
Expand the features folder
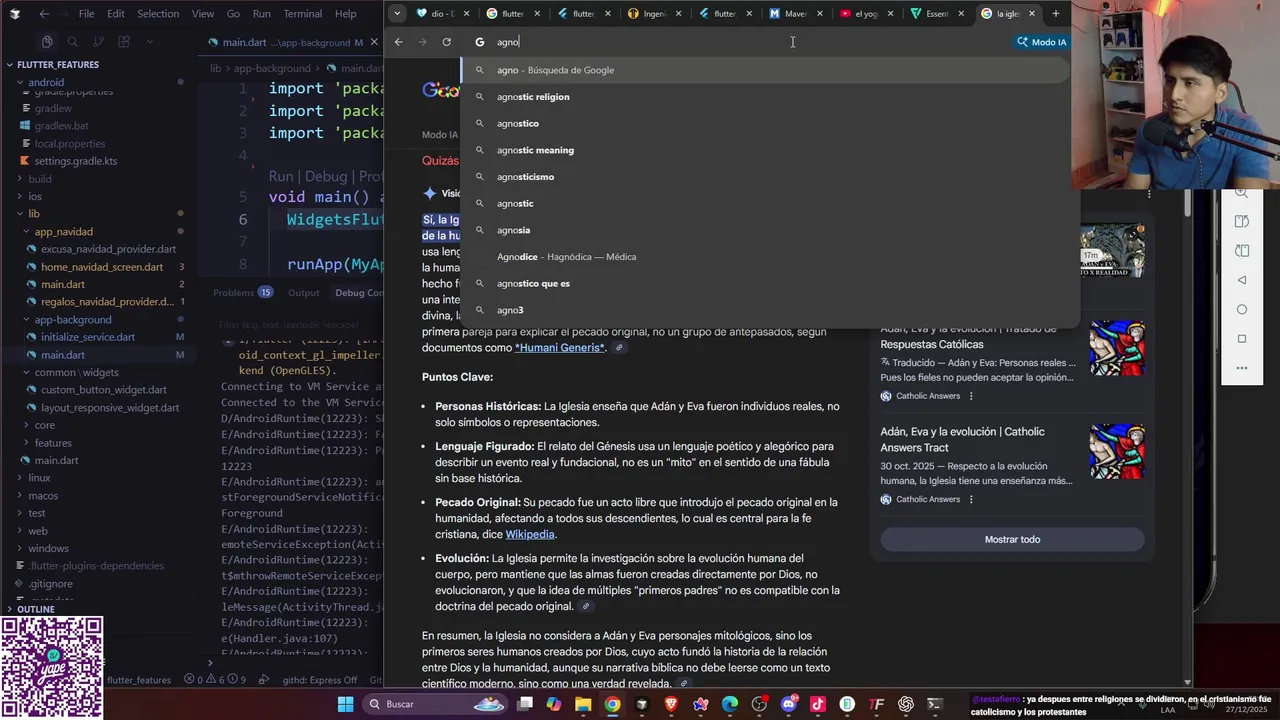[x=53, y=443]
